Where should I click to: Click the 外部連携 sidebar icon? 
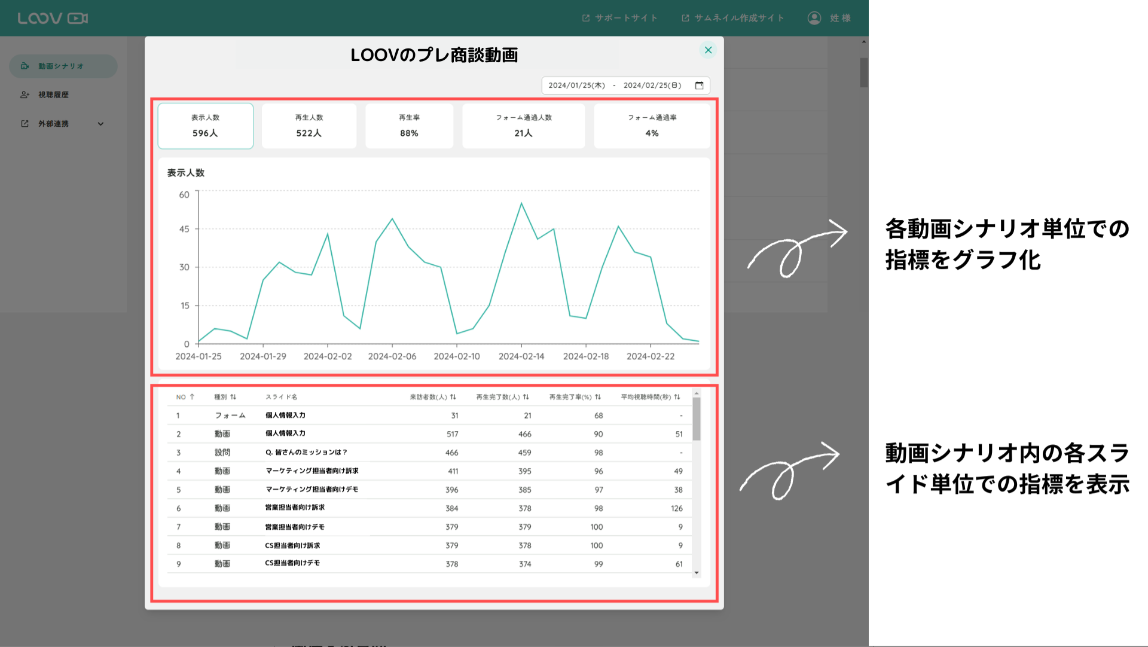pos(25,124)
